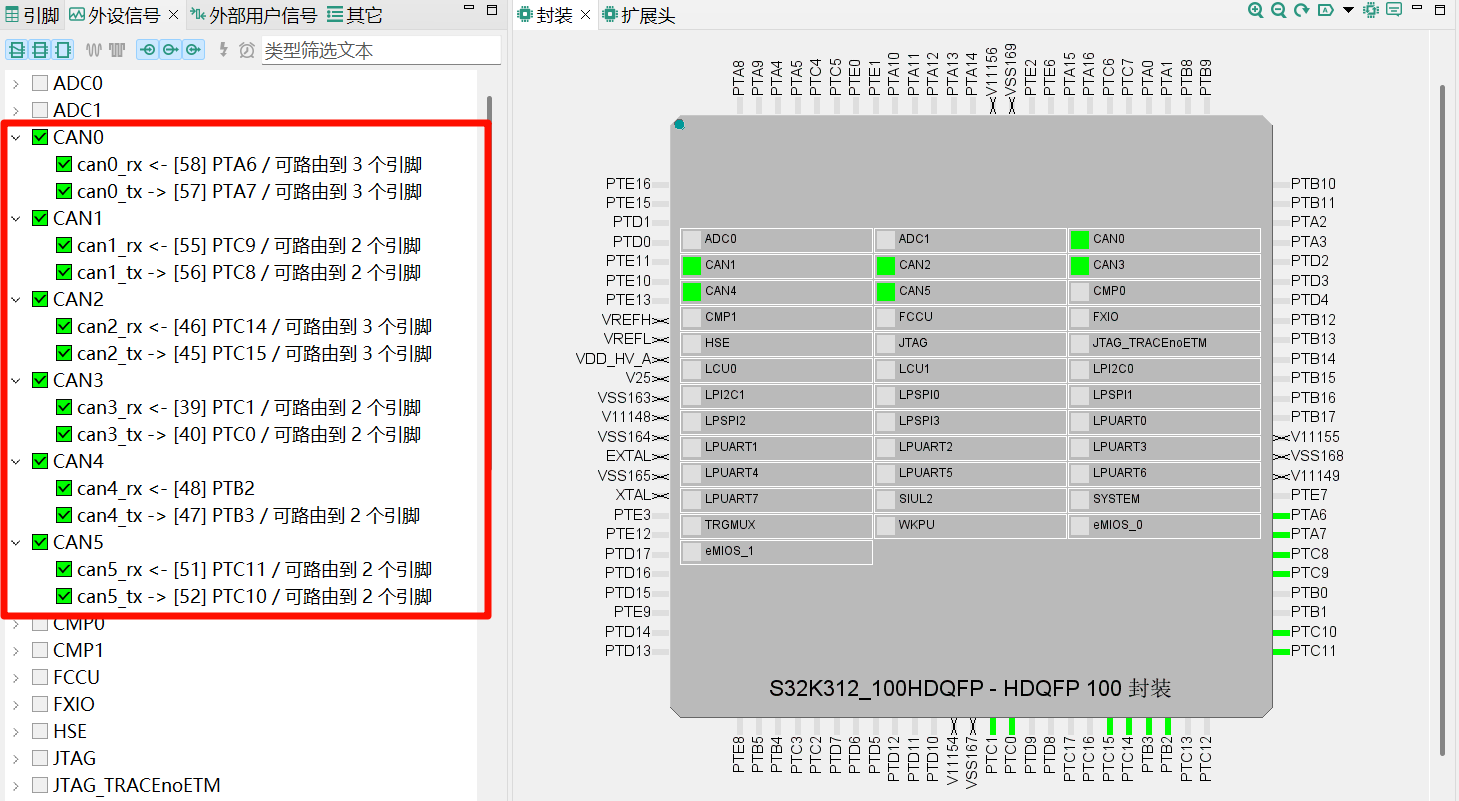This screenshot has height=801, width=1459.
Task: Expand the JTAG node in the signal tree
Action: coord(16,758)
